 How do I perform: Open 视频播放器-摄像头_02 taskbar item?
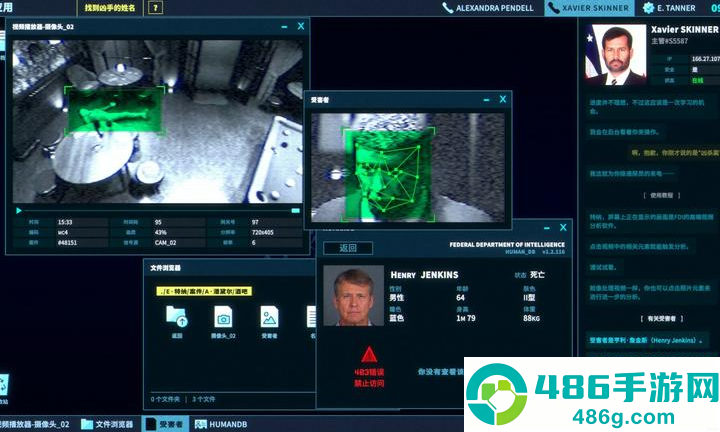(x=34, y=424)
